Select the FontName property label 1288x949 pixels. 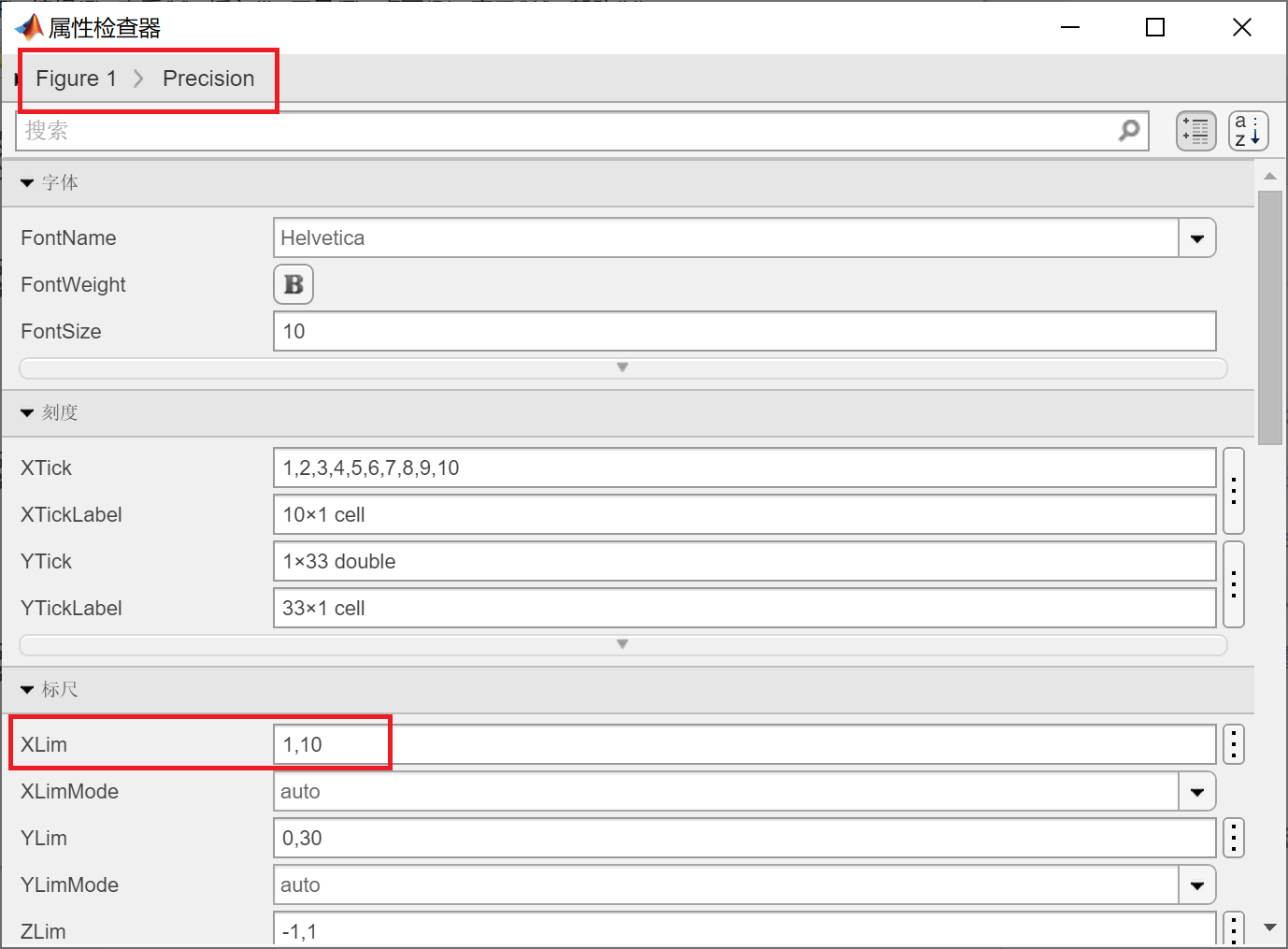68,237
